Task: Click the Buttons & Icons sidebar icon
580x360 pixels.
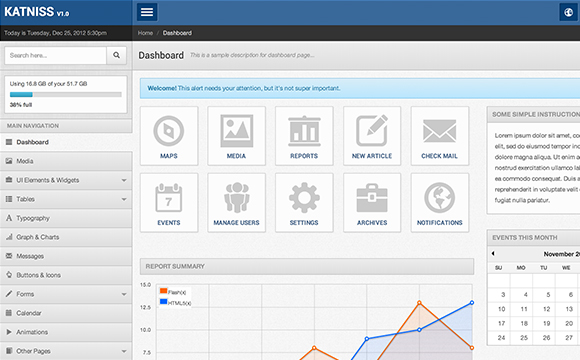Action: [9, 275]
